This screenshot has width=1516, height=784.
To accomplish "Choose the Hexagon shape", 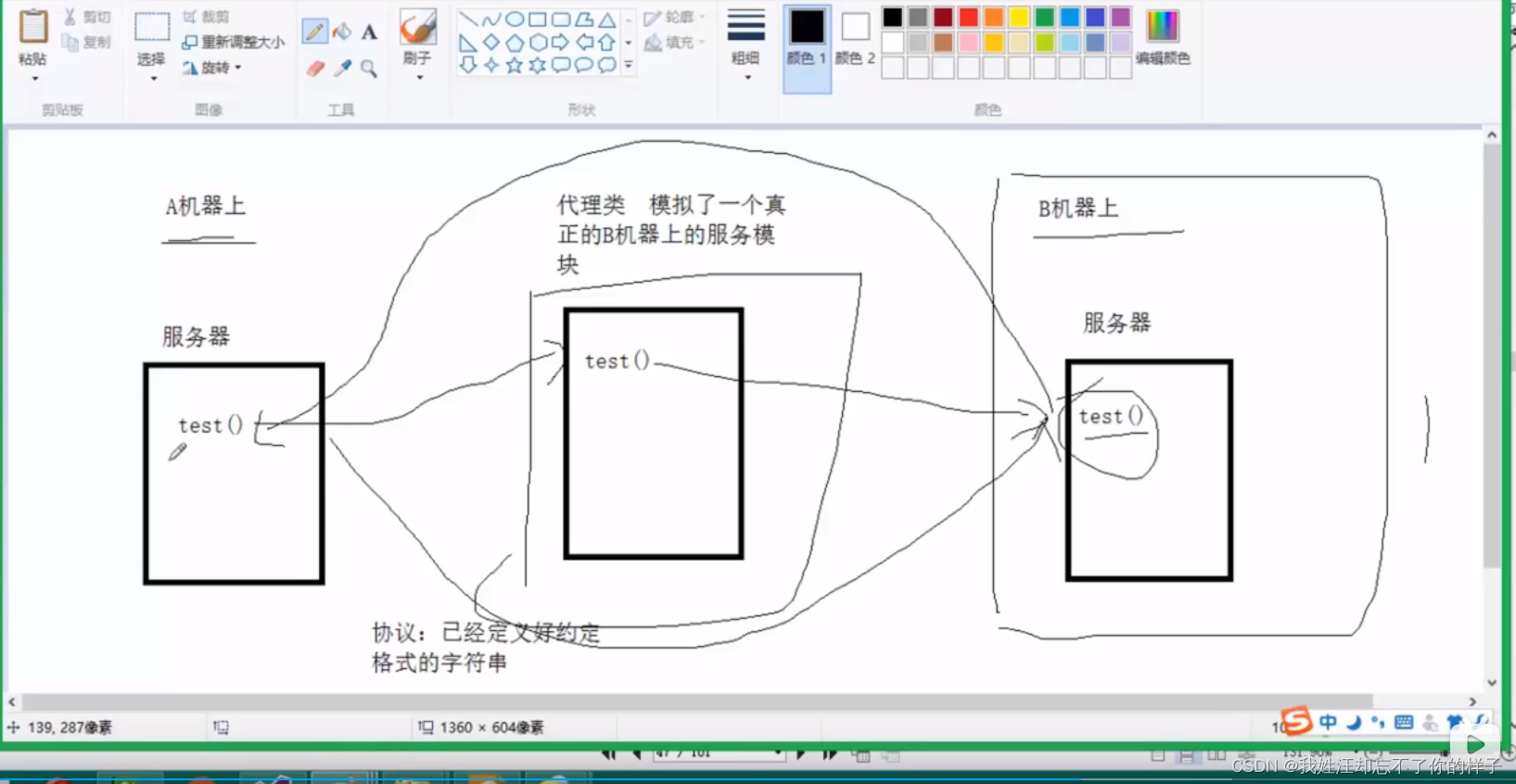I will pyautogui.click(x=538, y=43).
